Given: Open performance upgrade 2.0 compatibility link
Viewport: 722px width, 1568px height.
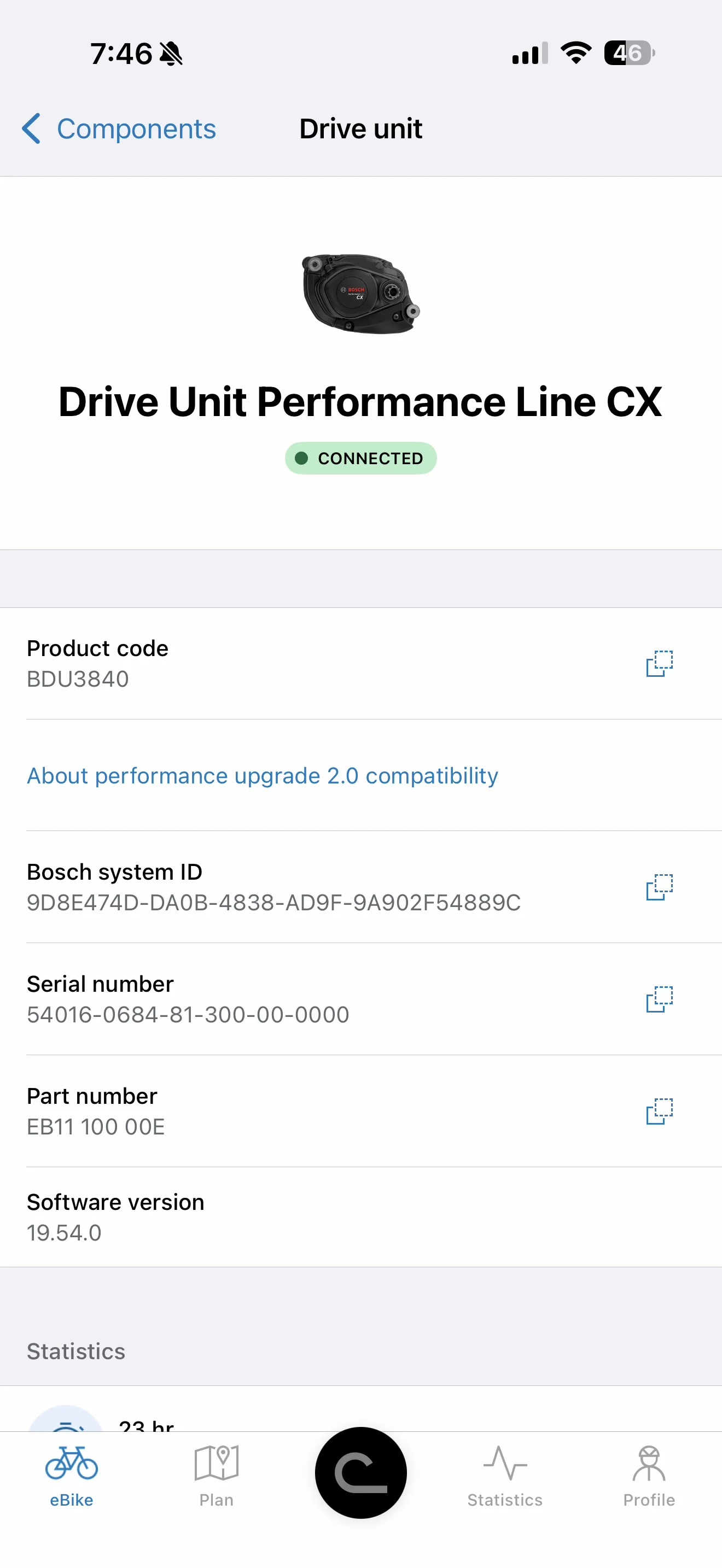Looking at the screenshot, I should point(263,775).
